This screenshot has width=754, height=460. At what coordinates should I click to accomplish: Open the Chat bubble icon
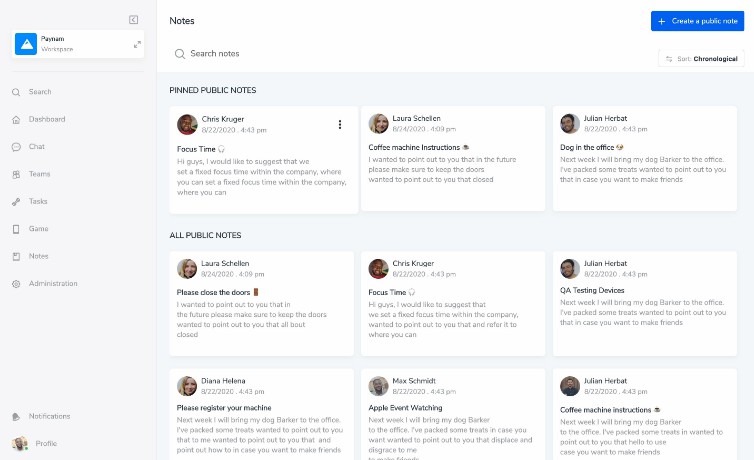tap(16, 147)
